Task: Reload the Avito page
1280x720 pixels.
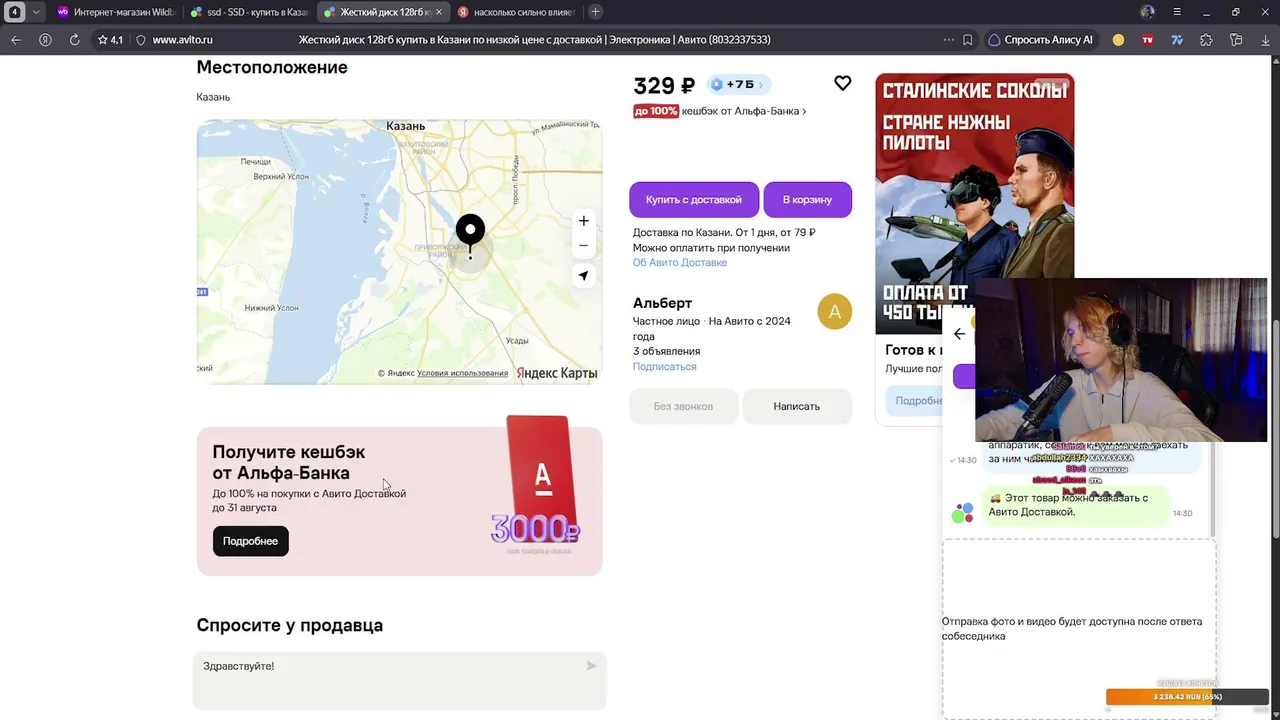Action: (x=74, y=40)
